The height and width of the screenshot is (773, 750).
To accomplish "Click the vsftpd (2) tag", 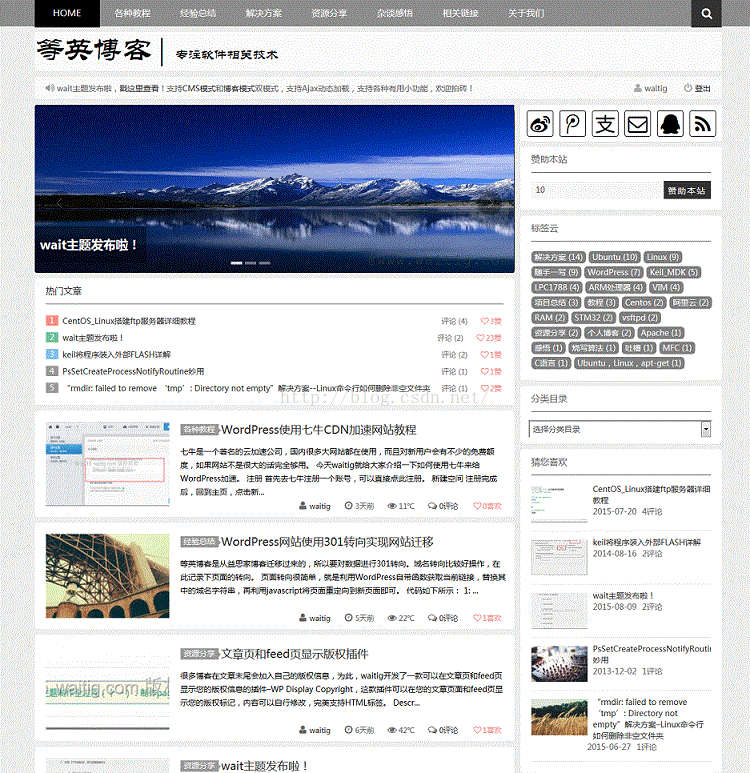I will [x=640, y=317].
